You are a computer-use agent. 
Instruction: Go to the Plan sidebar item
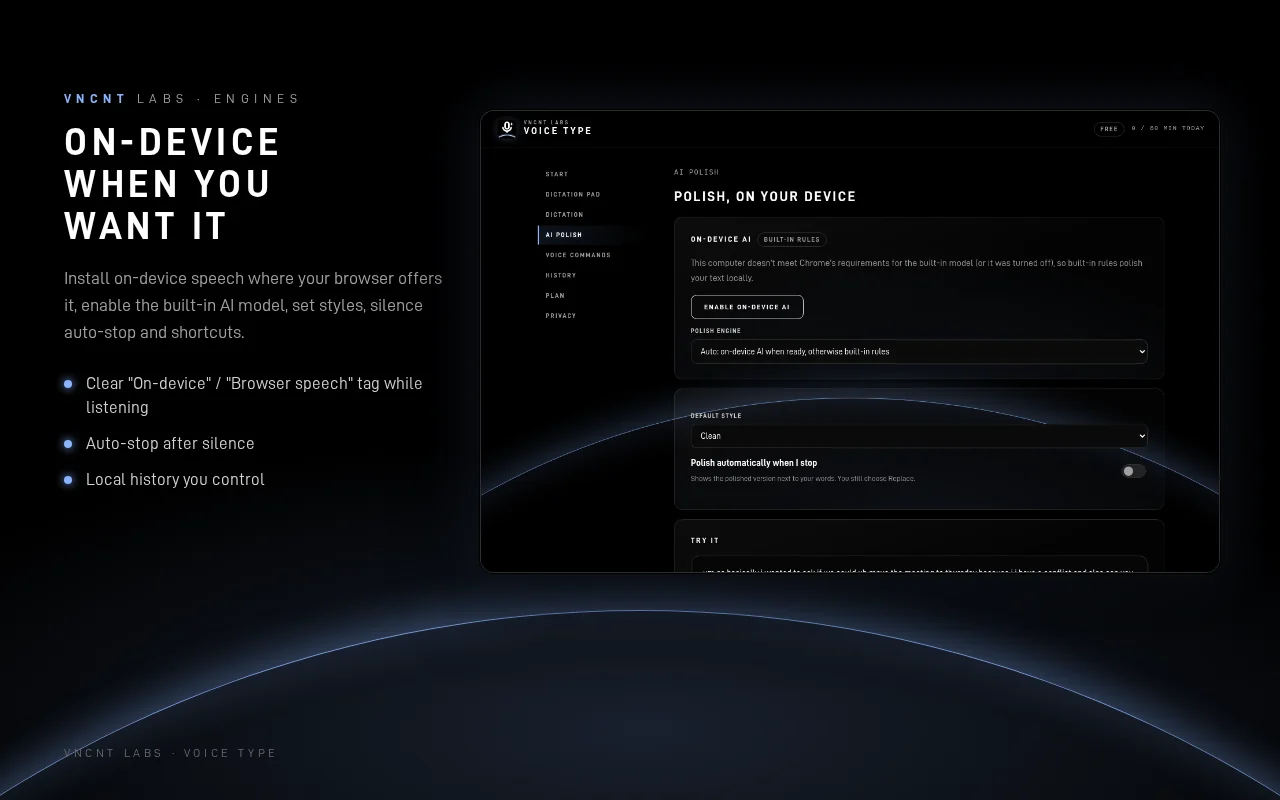click(x=555, y=295)
